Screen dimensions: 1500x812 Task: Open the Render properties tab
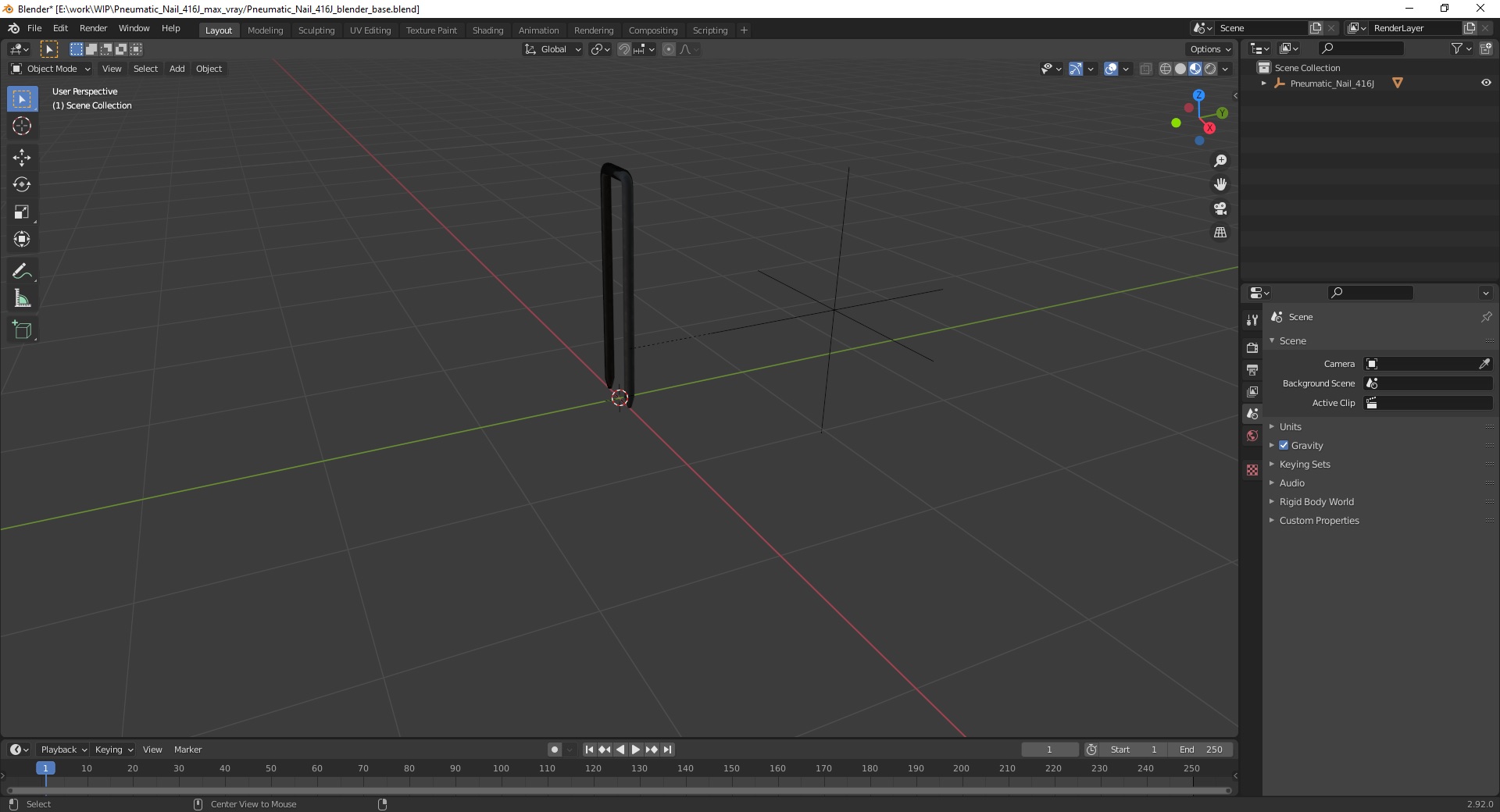click(x=1252, y=347)
